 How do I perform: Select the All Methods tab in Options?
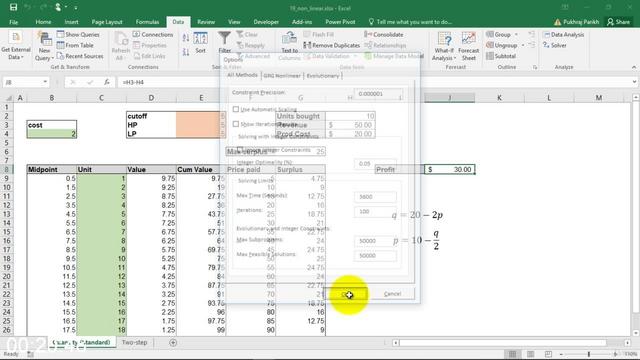242,75
